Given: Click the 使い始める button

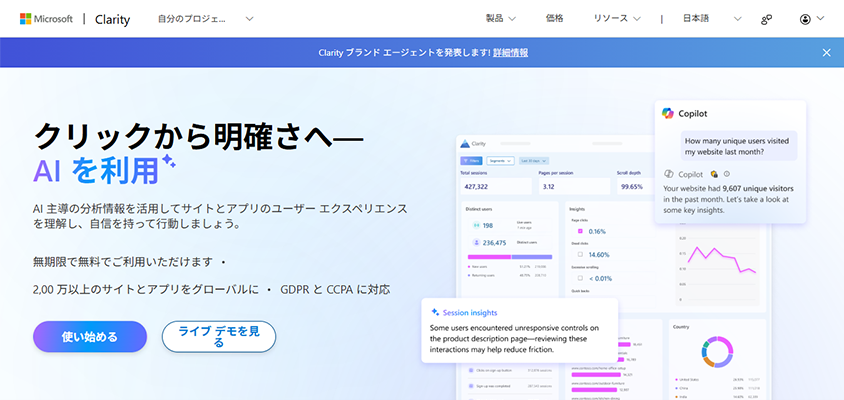Looking at the screenshot, I should 90,337.
